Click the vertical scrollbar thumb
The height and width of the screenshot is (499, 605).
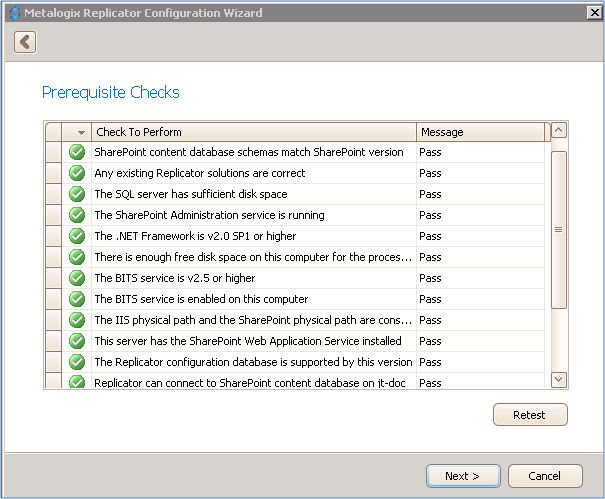[x=559, y=230]
